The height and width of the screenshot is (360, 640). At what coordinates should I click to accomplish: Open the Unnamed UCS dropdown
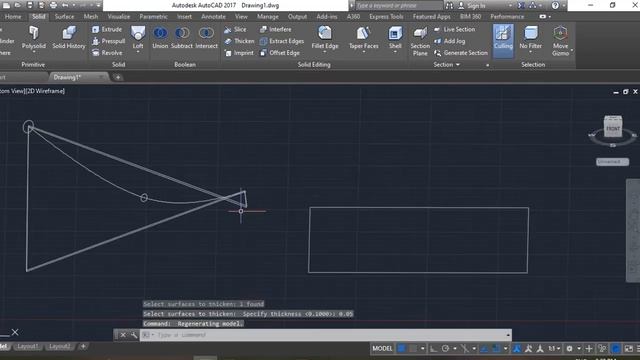[x=612, y=162]
